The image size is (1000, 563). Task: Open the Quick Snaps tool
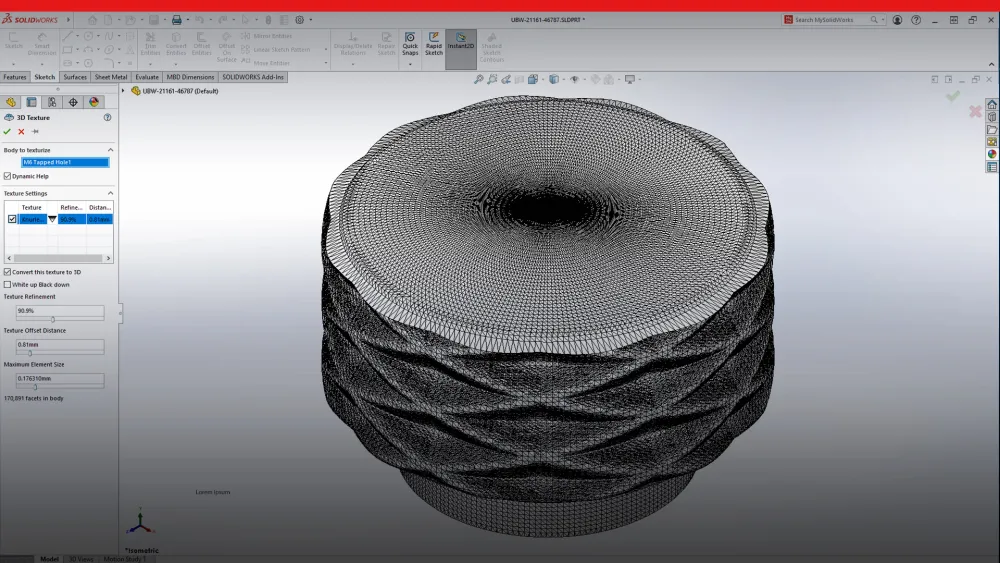pyautogui.click(x=410, y=44)
